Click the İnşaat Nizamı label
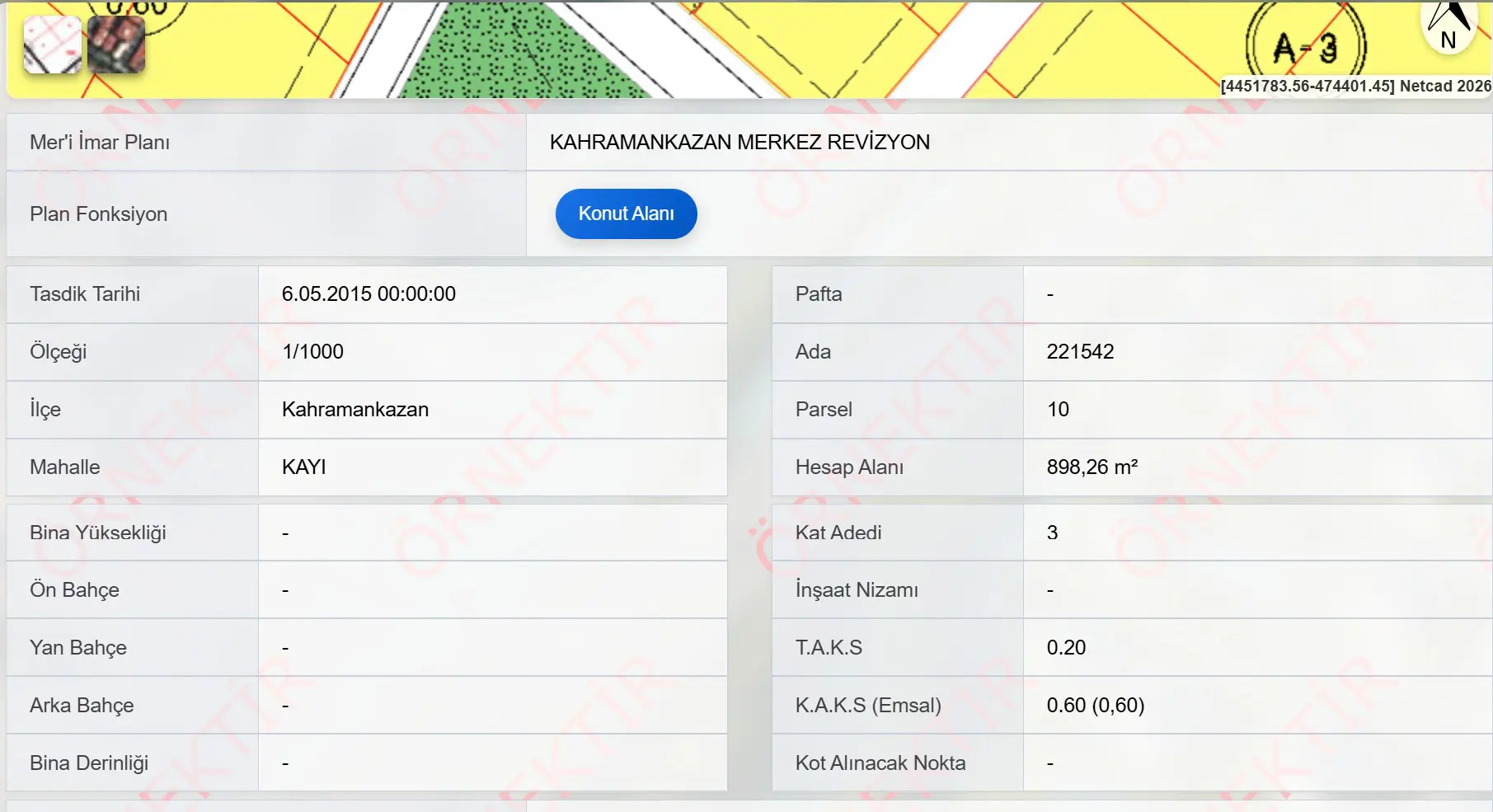Viewport: 1493px width, 812px height. point(857,590)
